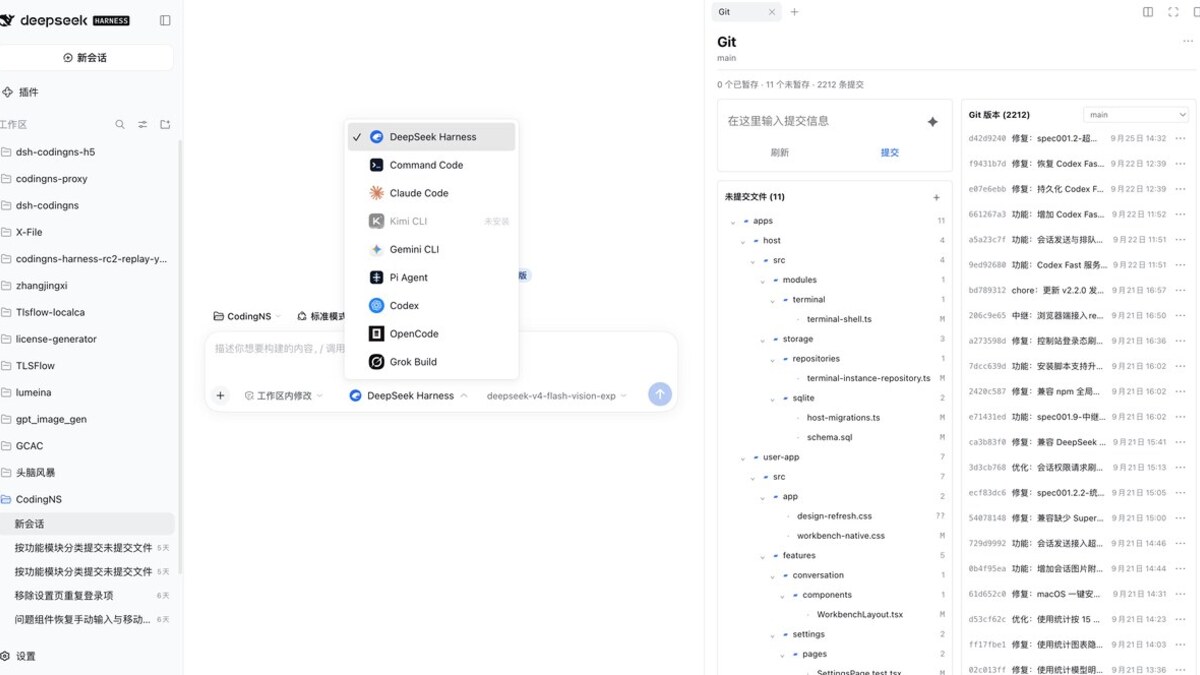The image size is (1200, 675).
Task: Click the 刷新 refresh button
Action: (x=780, y=153)
